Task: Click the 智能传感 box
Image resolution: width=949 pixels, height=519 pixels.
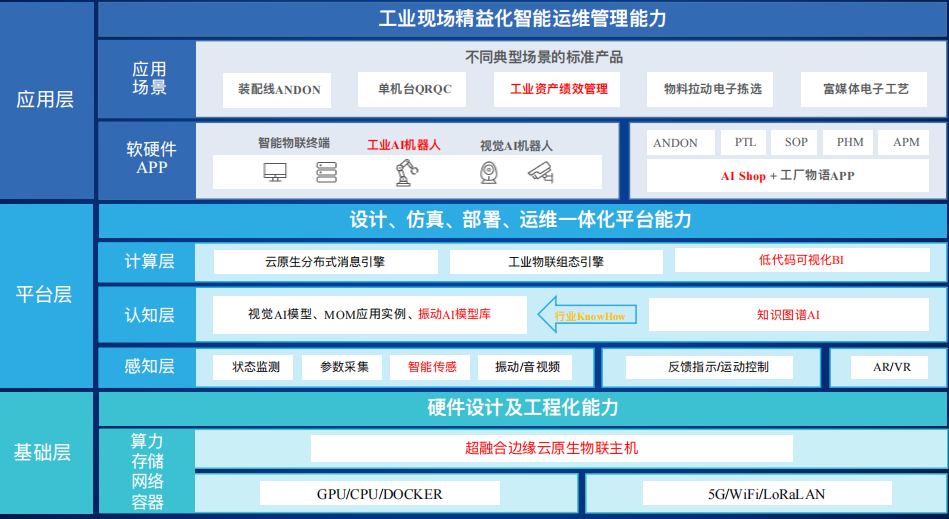Action: [x=431, y=367]
